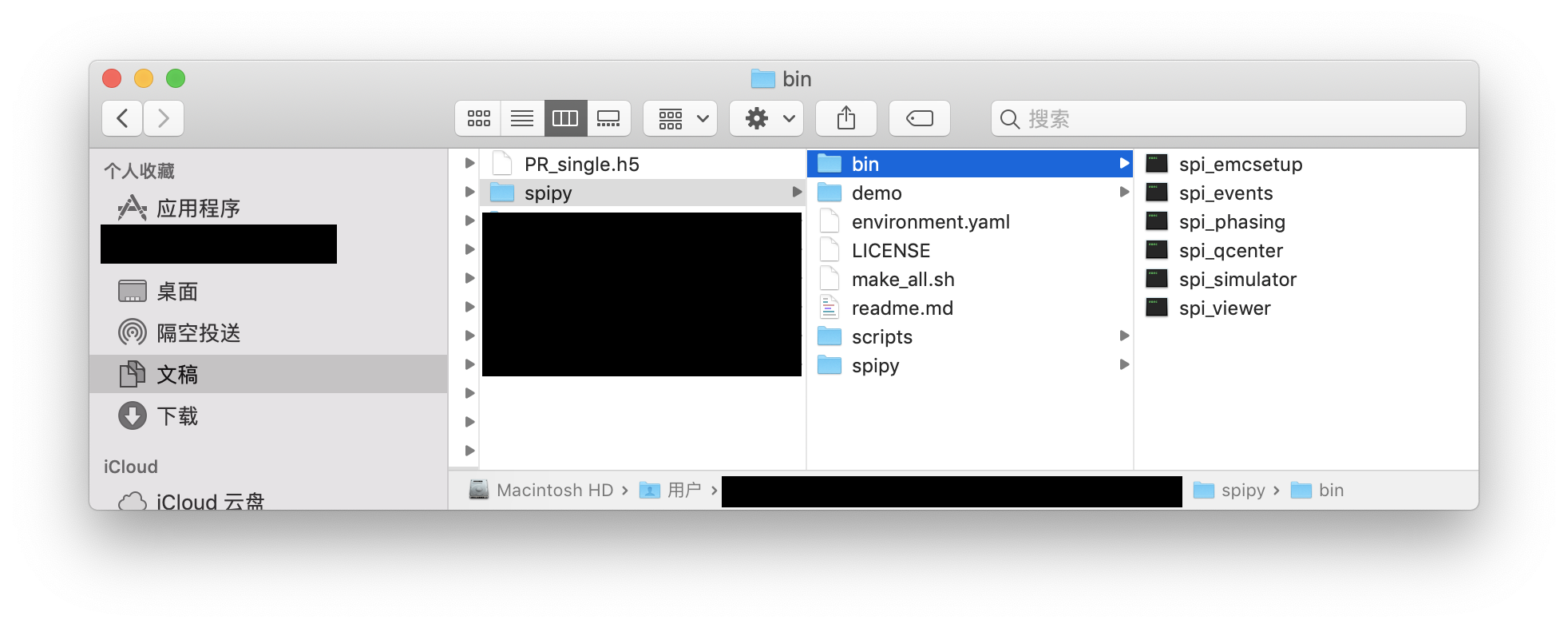Open the group-by arrangement dropdown

pos(680,118)
